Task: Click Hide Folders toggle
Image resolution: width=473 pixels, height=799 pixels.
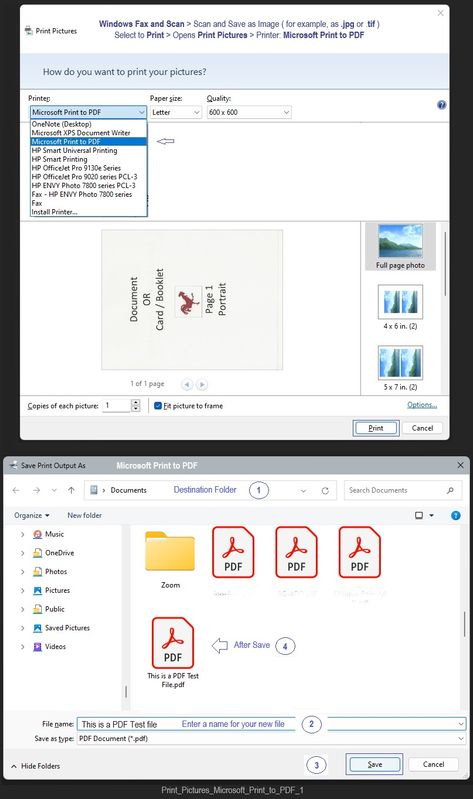Action: 35,766
